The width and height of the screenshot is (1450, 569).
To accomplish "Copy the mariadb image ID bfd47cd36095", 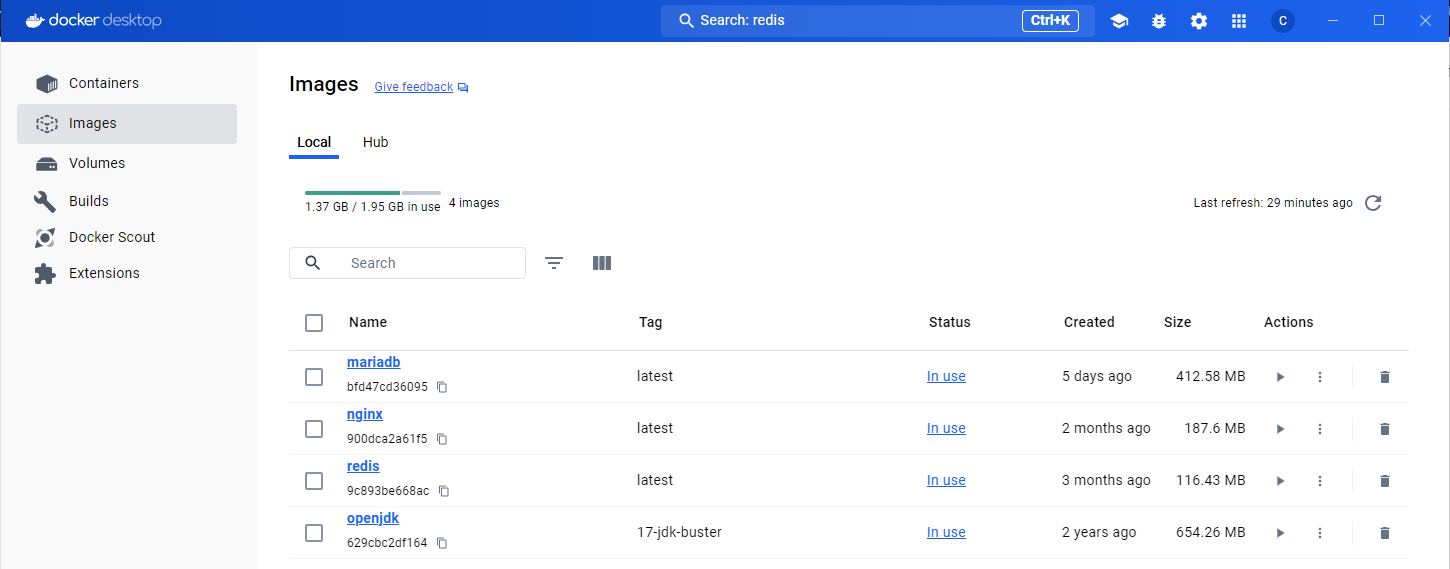I will [x=442, y=387].
